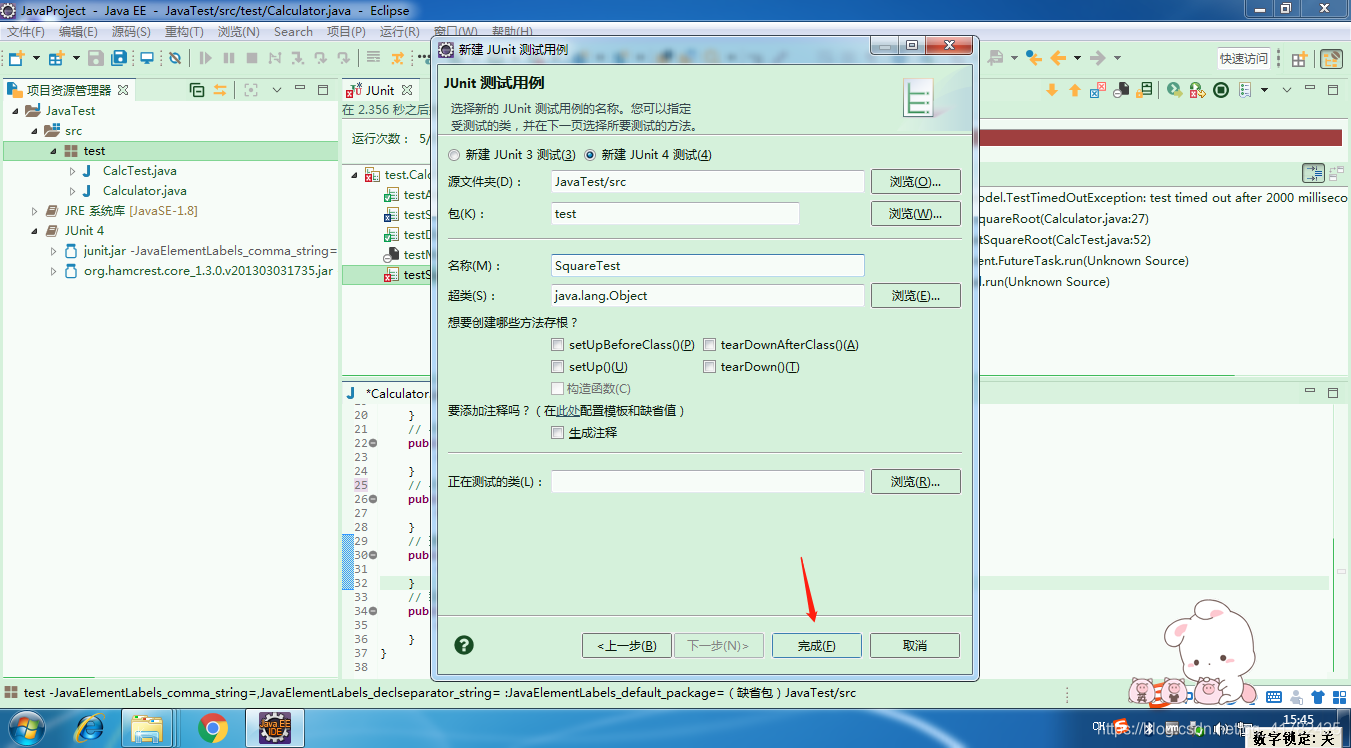Browse for the package with 浏览(W)
Viewport: 1351px width, 748px height.
(915, 214)
